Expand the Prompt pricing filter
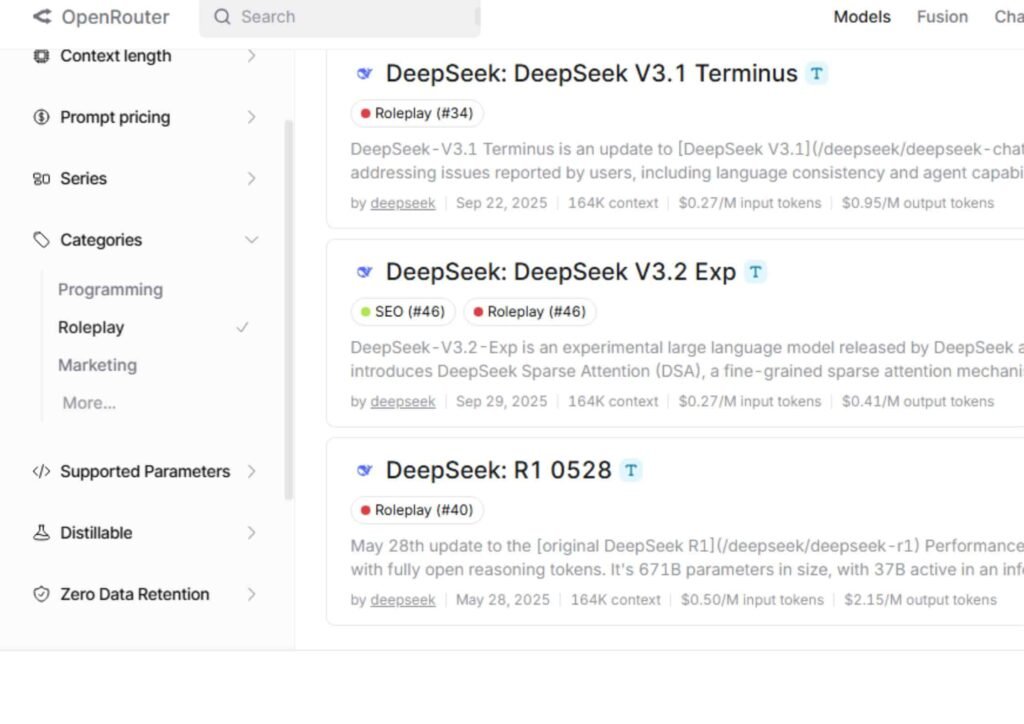This screenshot has height=724, width=1024. pos(251,117)
